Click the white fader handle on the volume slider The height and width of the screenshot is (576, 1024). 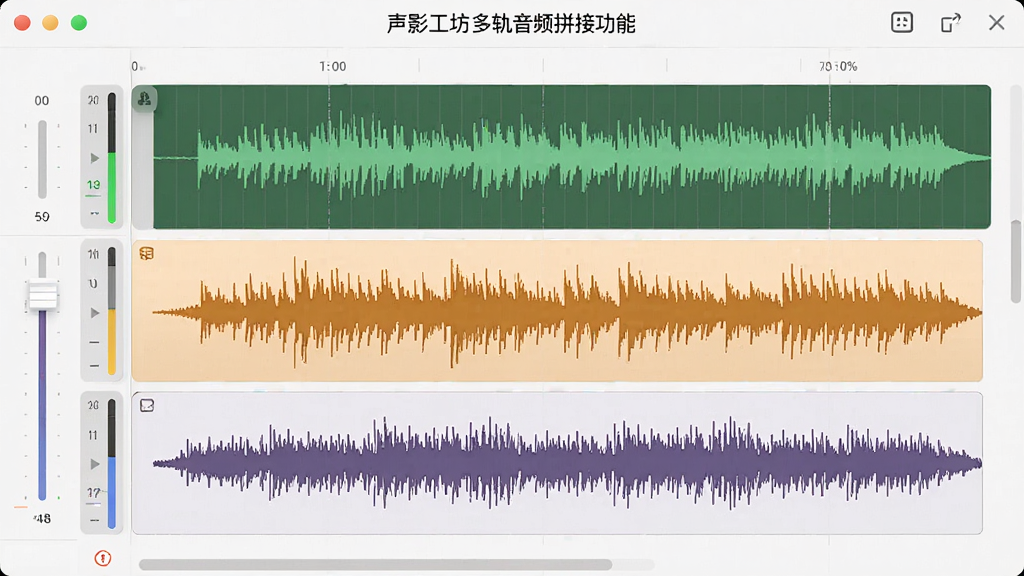(42, 295)
